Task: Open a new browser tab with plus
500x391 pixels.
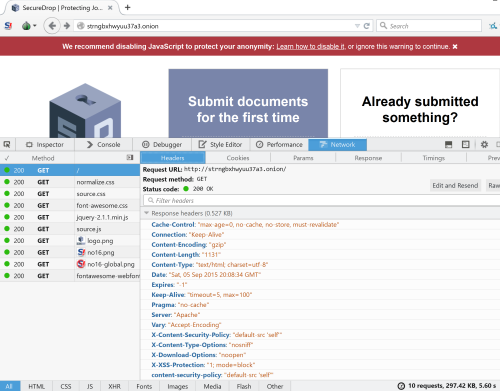Action: coord(127,7)
